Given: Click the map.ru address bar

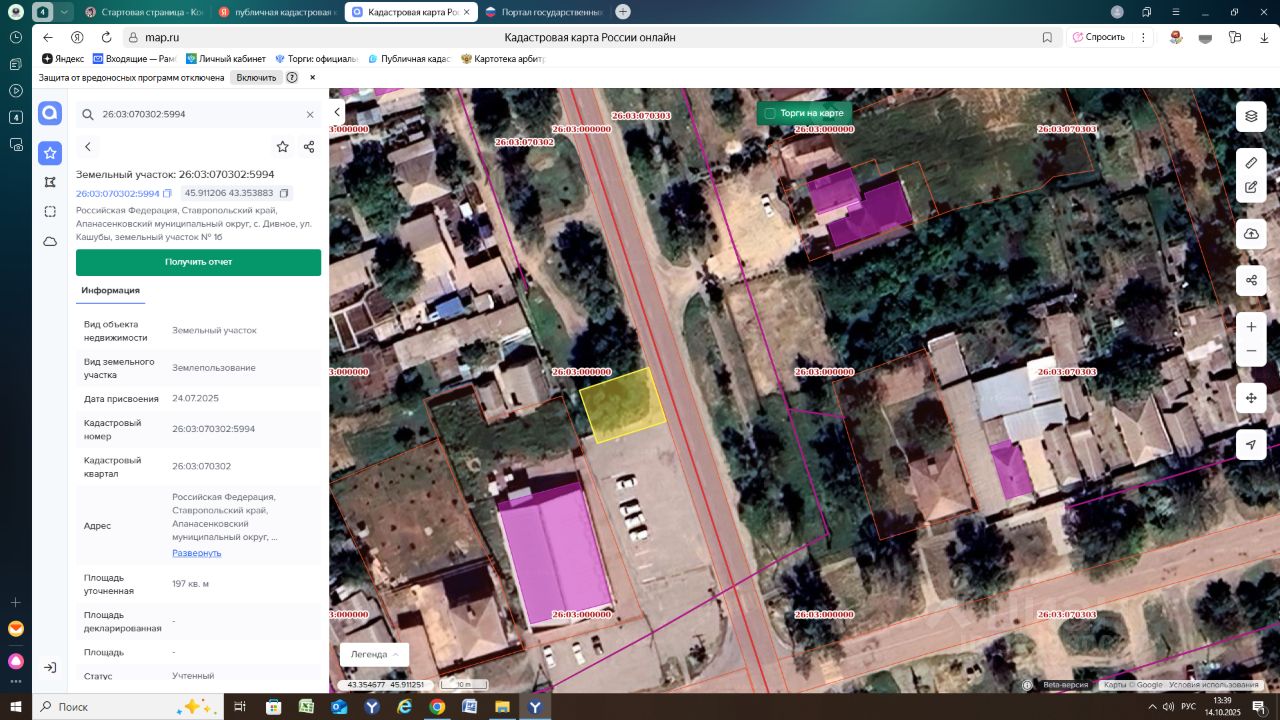Looking at the screenshot, I should (590, 37).
